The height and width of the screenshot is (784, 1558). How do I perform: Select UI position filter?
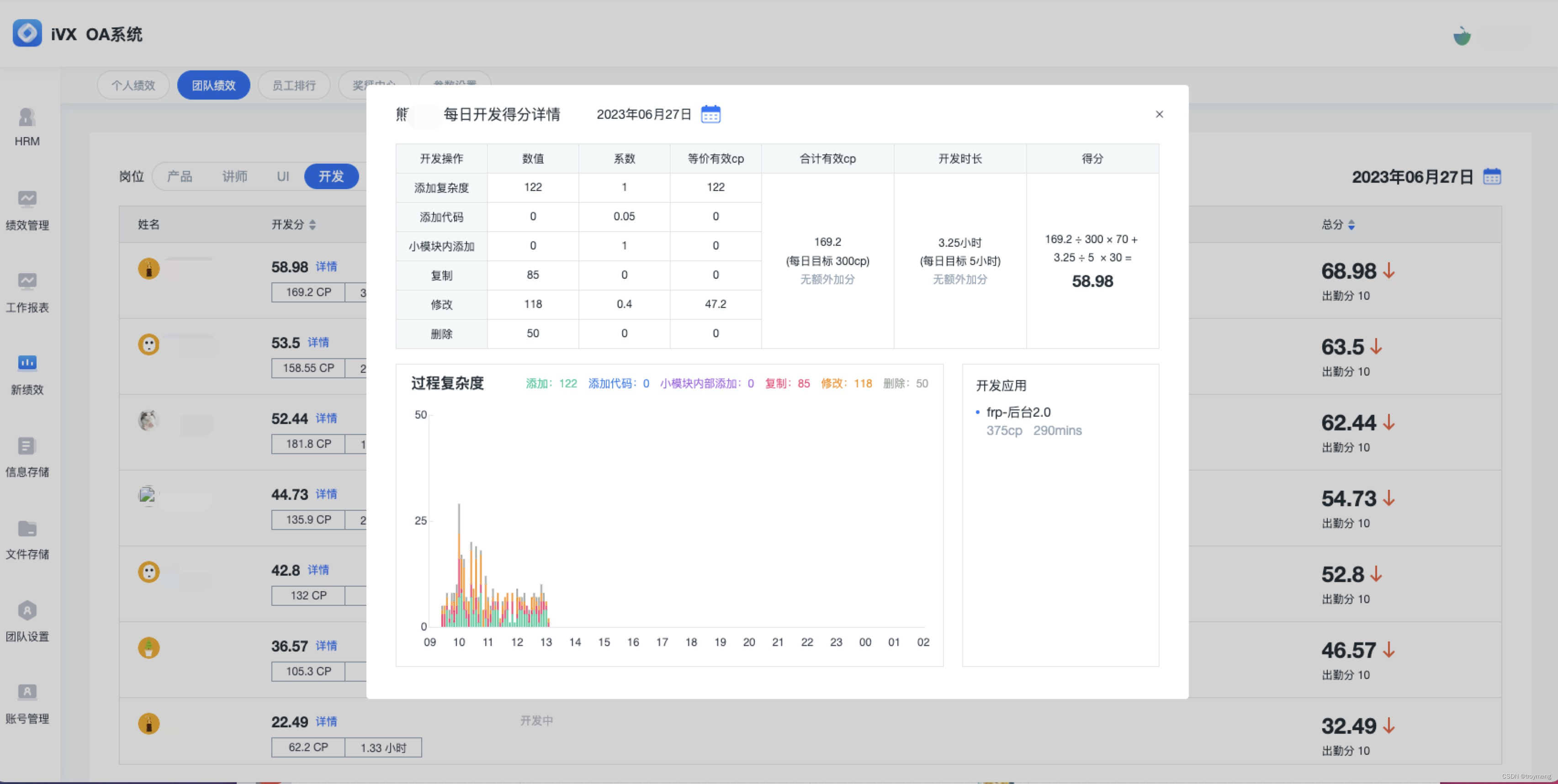coord(283,177)
